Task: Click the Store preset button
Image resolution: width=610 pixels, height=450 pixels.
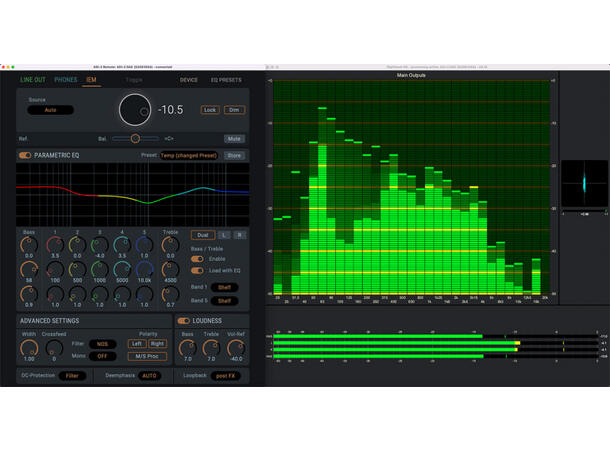Action: click(234, 155)
